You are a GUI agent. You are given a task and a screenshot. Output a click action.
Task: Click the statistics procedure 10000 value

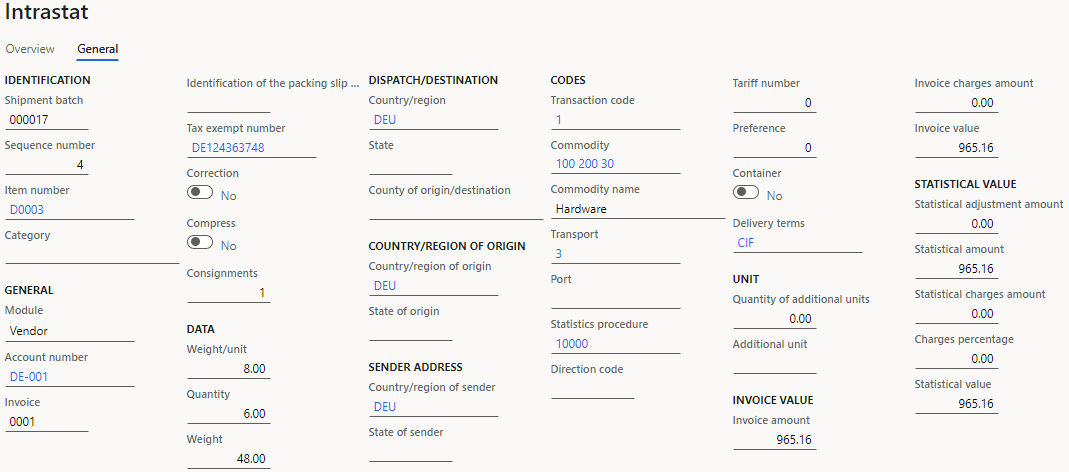572,344
